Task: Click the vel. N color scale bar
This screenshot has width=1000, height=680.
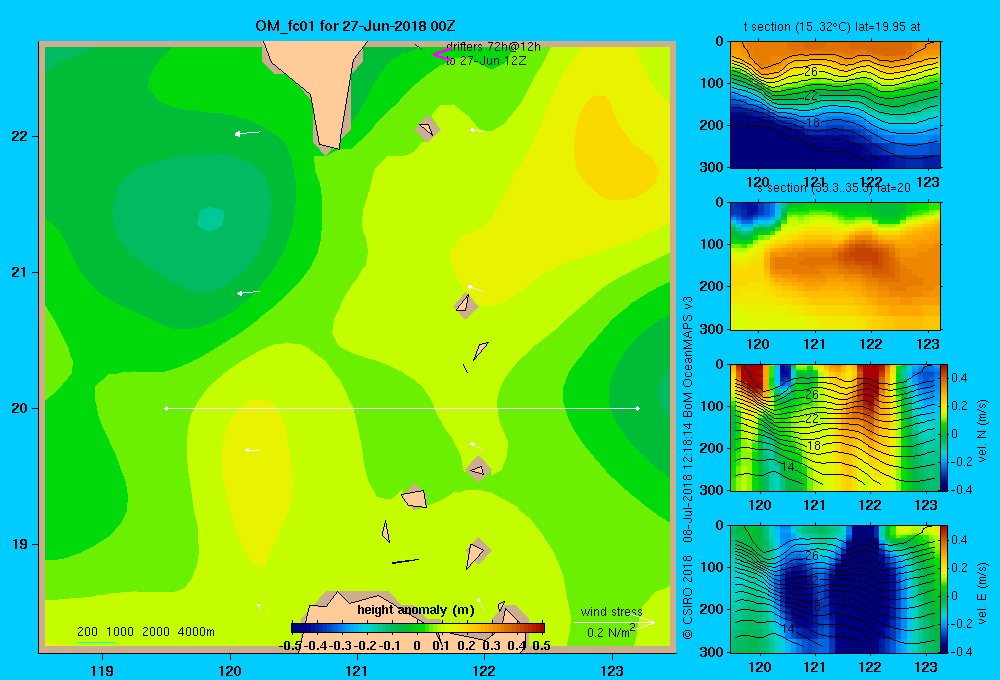Action: tap(945, 427)
